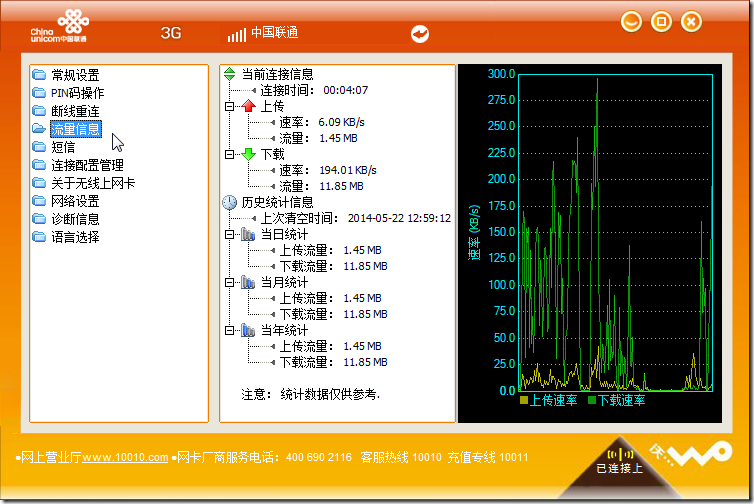This screenshot has width=754, height=504.
Task: Click 下载流量 11.85 MB under 当日统计
Action: 334,266
